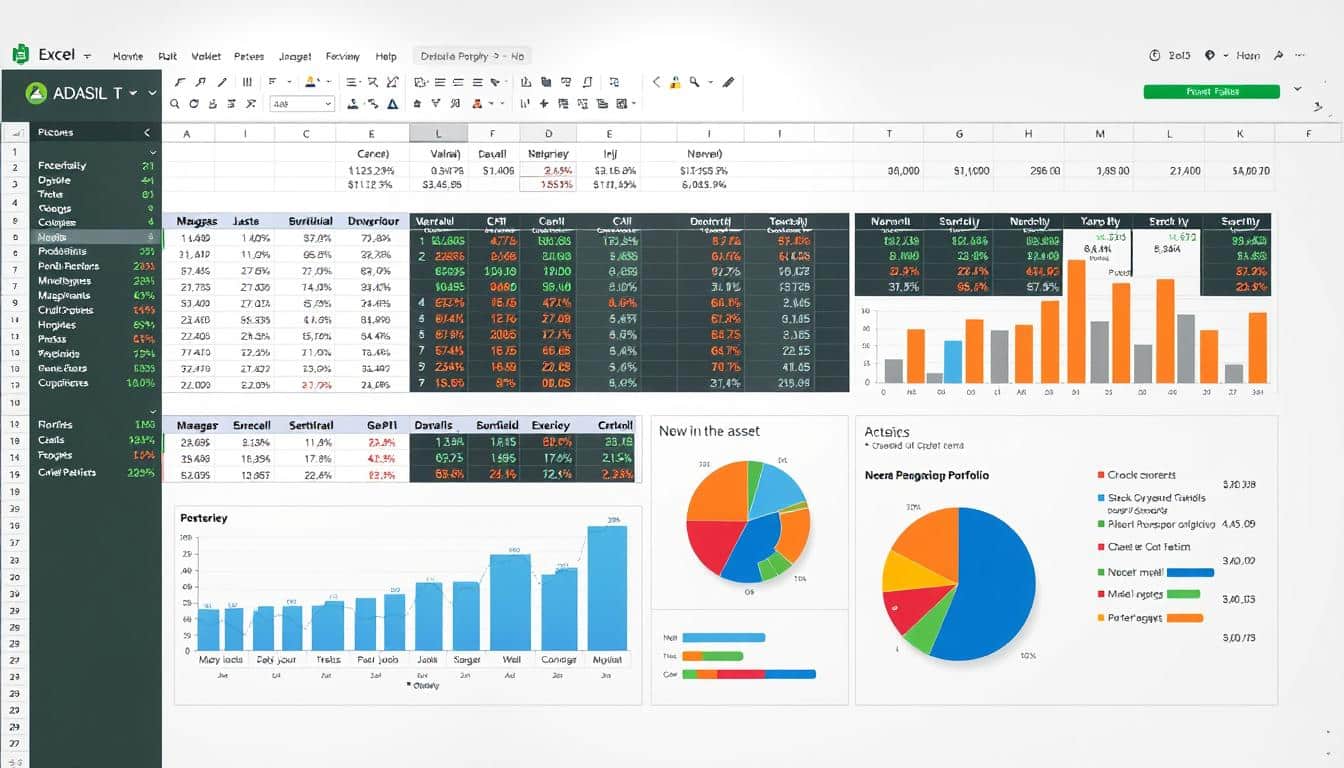Click the magnifier icon beside the padlock

pos(694,82)
